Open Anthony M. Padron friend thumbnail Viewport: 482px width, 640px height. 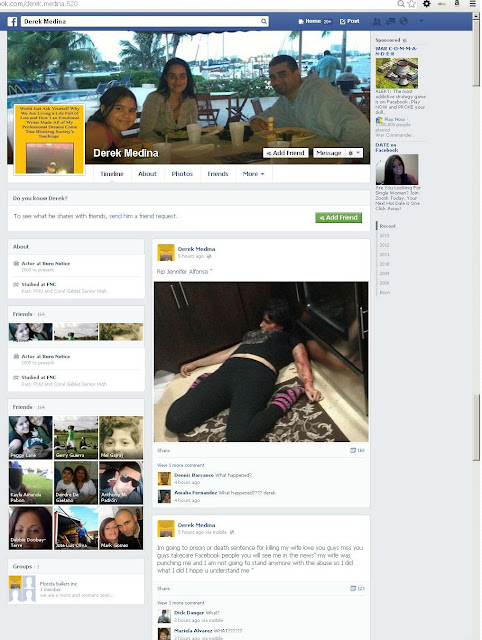[121, 483]
